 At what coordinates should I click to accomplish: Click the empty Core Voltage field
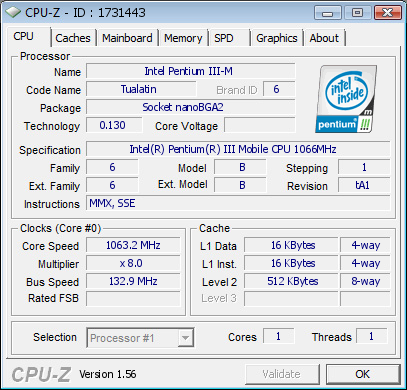(x=260, y=125)
